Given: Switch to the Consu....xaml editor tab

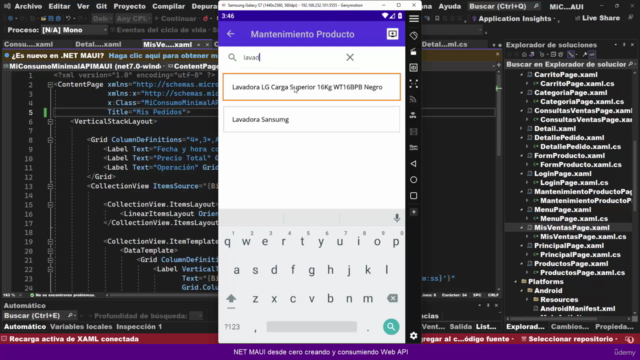Looking at the screenshot, I should 29,44.
